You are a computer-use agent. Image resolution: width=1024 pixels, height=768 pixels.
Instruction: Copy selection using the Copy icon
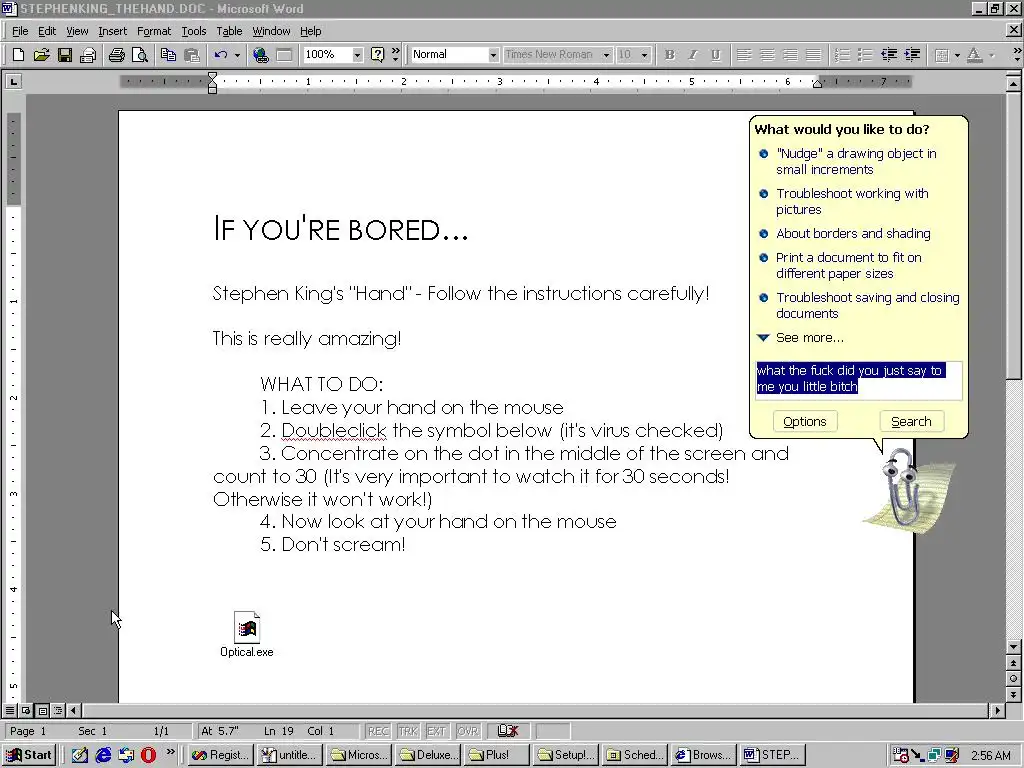(x=168, y=55)
